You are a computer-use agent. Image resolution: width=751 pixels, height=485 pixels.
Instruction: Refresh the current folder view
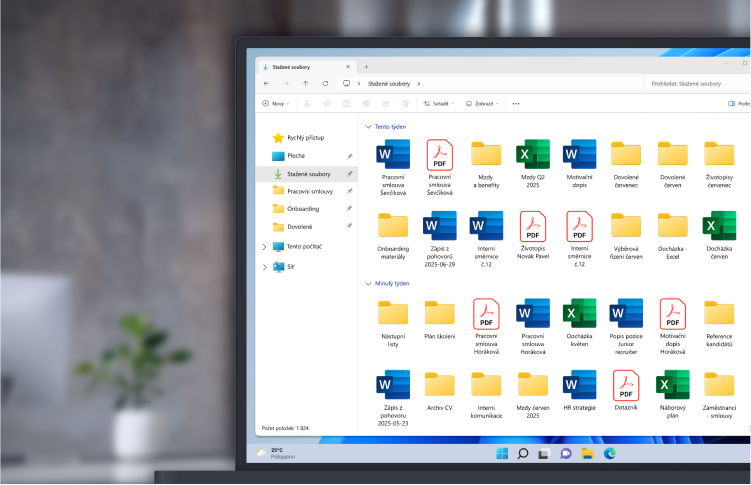pyautogui.click(x=325, y=84)
